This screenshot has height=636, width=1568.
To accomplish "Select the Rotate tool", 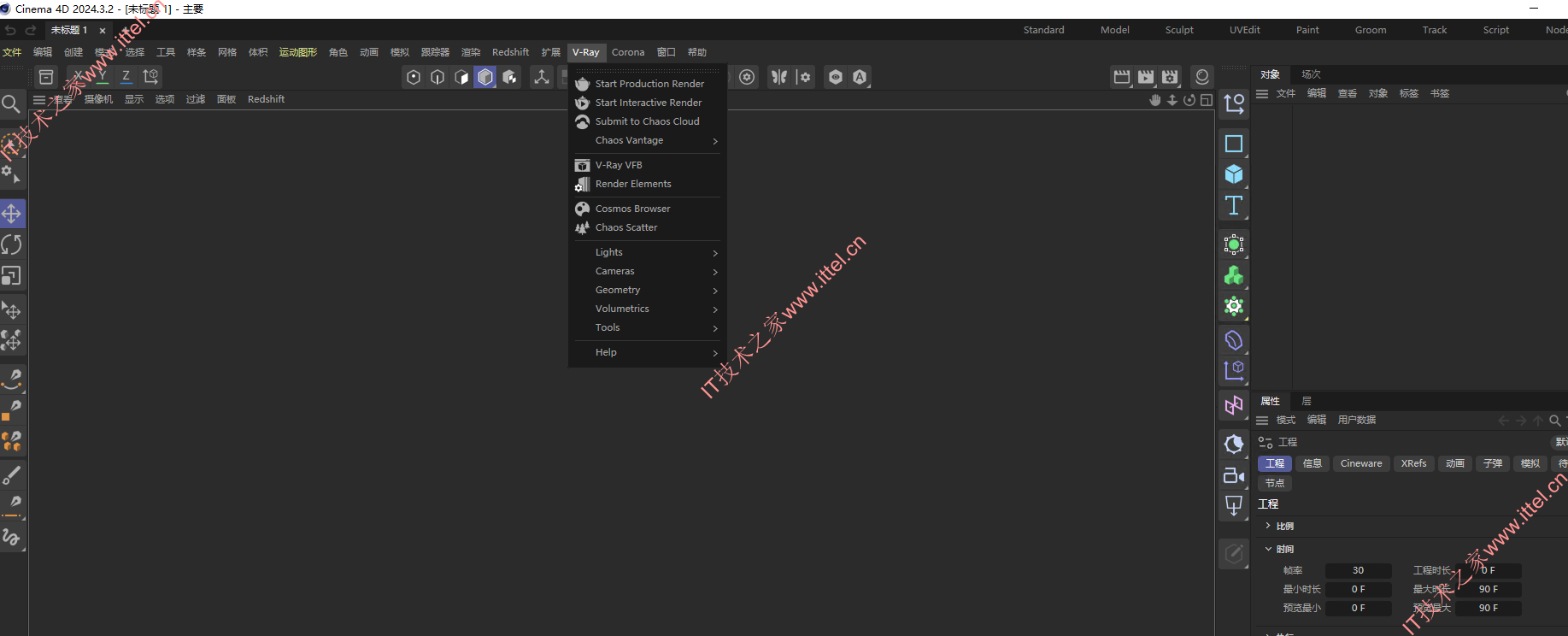I will pyautogui.click(x=12, y=245).
